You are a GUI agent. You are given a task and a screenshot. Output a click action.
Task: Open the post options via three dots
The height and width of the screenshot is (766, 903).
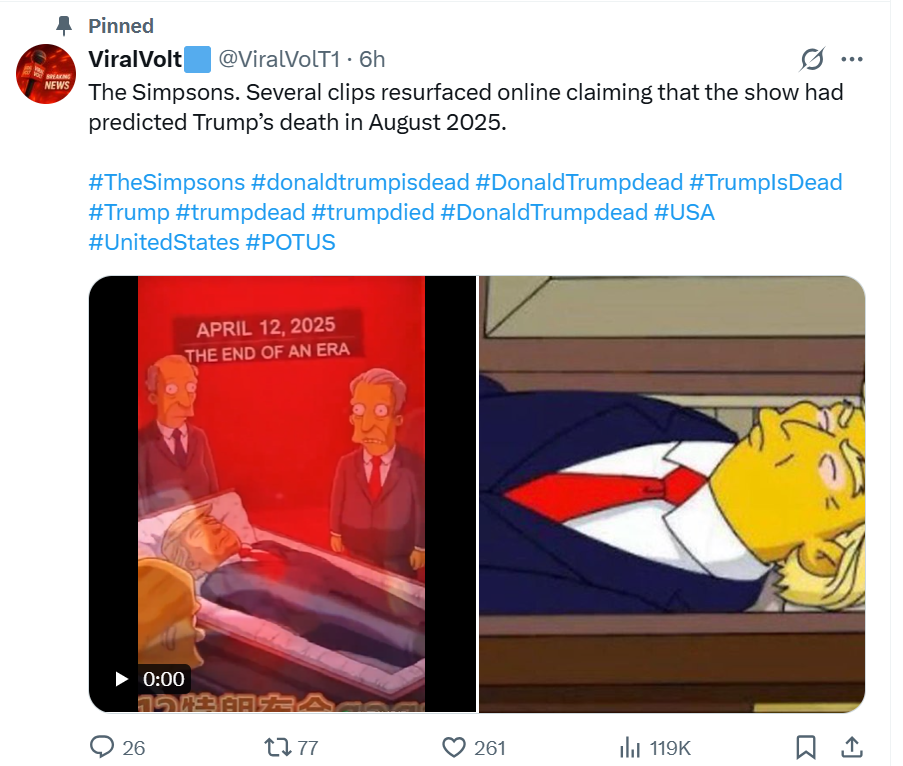tap(852, 59)
